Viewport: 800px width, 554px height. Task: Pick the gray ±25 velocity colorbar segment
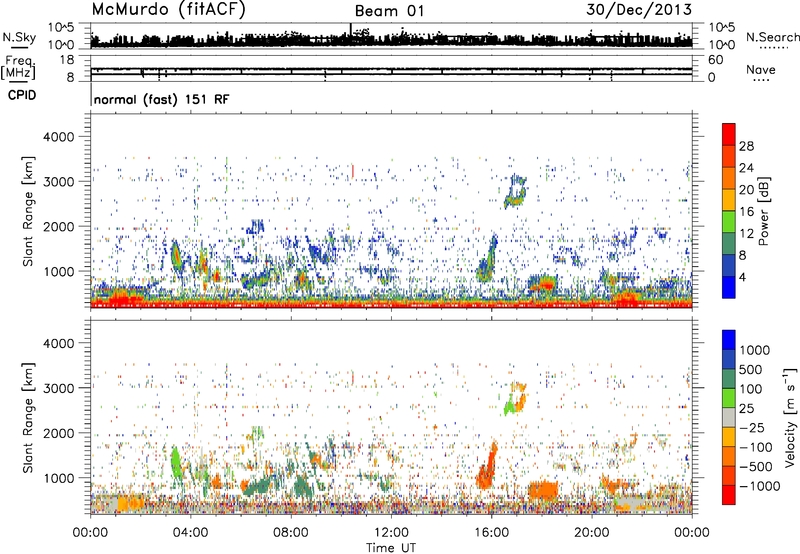[x=729, y=418]
